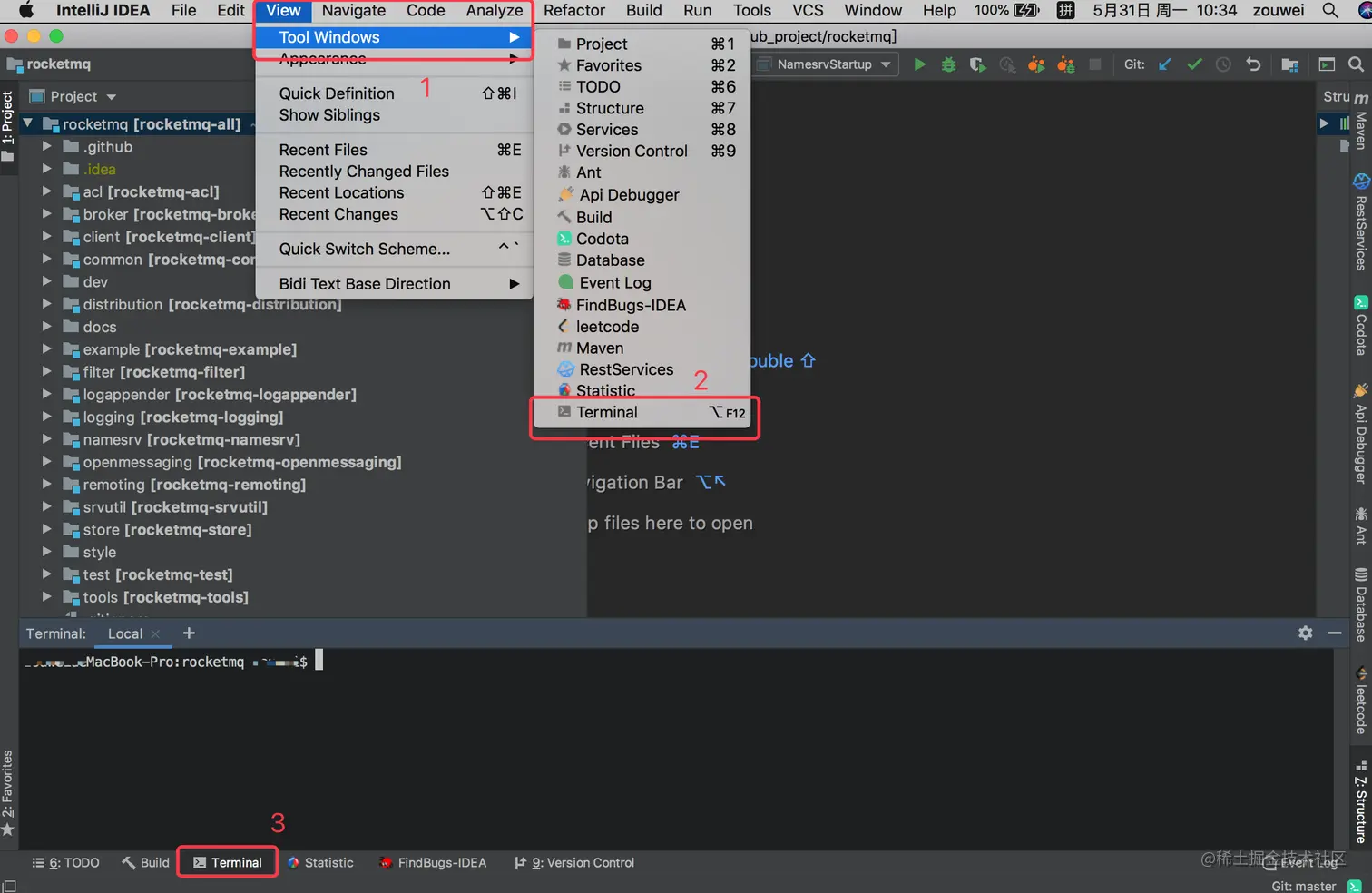Start debugging with the bug icon

[948, 64]
